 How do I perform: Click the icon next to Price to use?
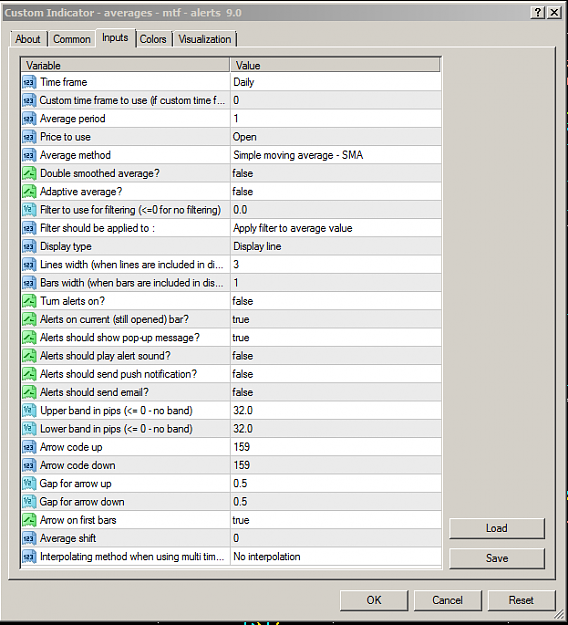pyautogui.click(x=29, y=137)
